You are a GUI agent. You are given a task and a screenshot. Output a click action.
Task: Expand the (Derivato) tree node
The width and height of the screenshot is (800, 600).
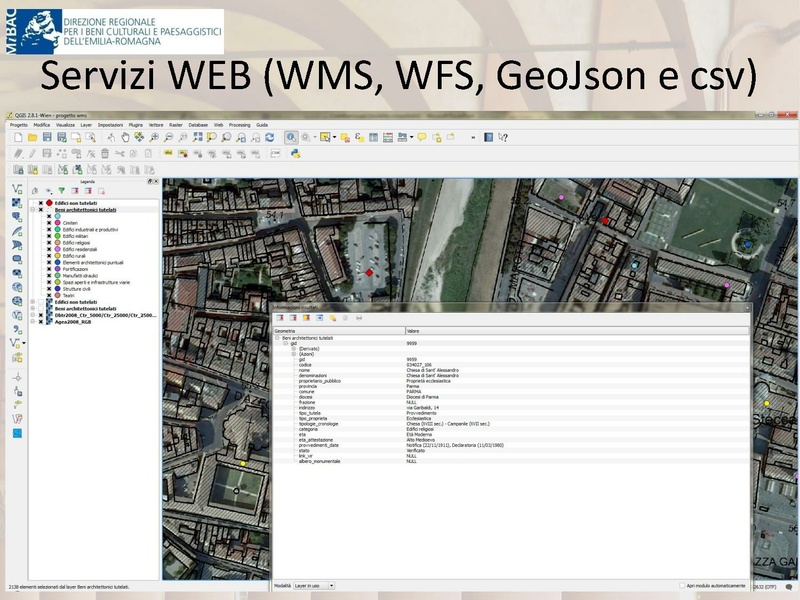click(x=294, y=348)
